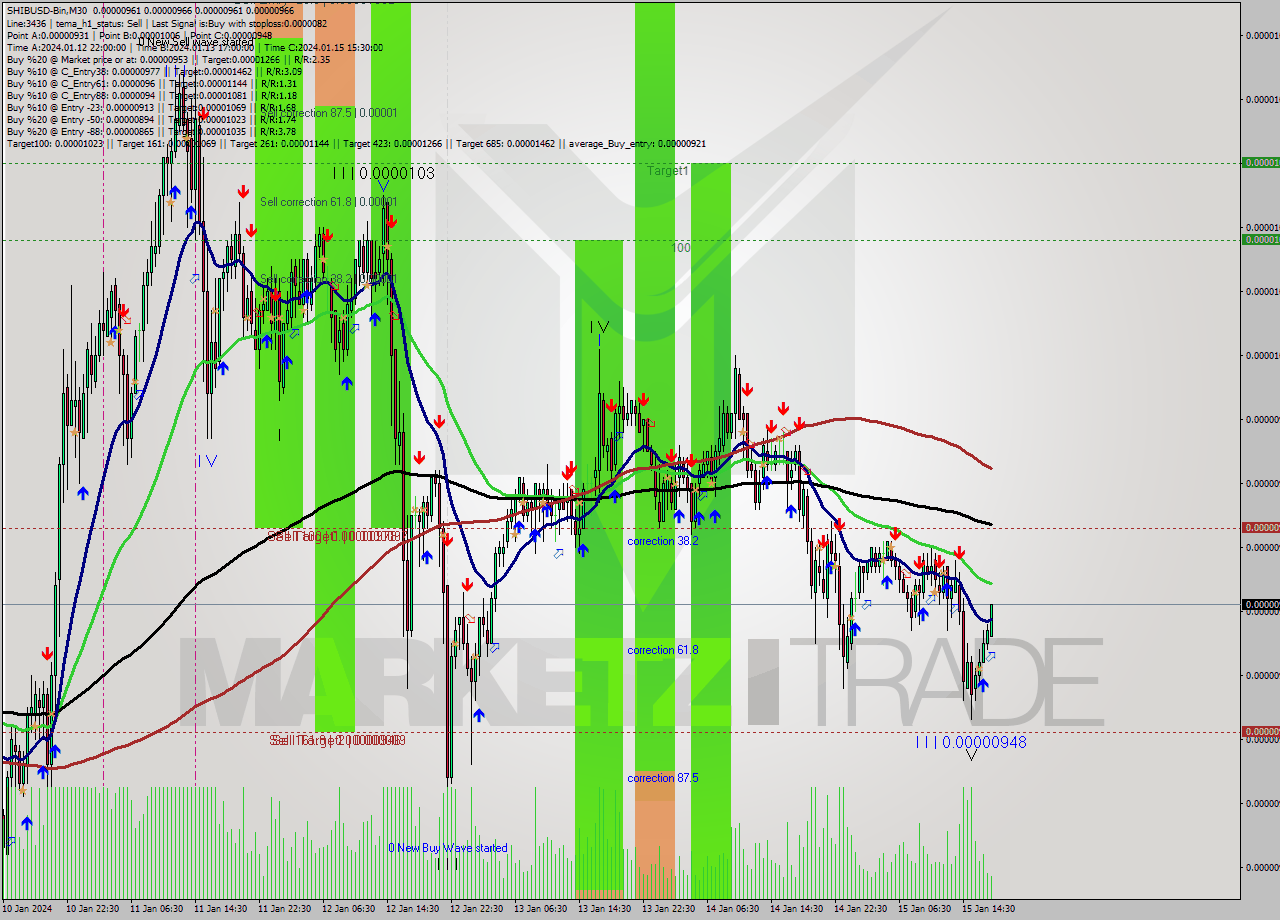Click the 'correction 61.8' blue label
The width and height of the screenshot is (1280, 920).
pyautogui.click(x=663, y=650)
